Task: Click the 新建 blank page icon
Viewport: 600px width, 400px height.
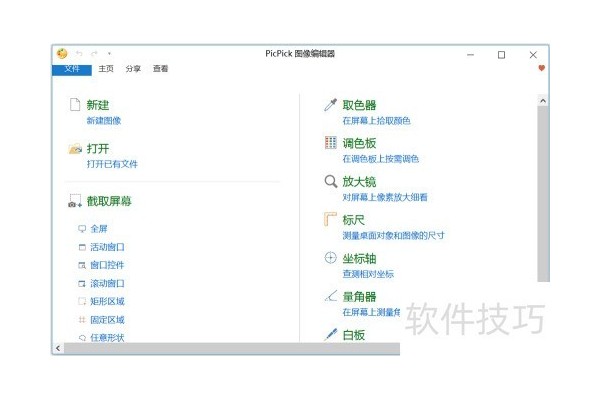Action: 75,104
